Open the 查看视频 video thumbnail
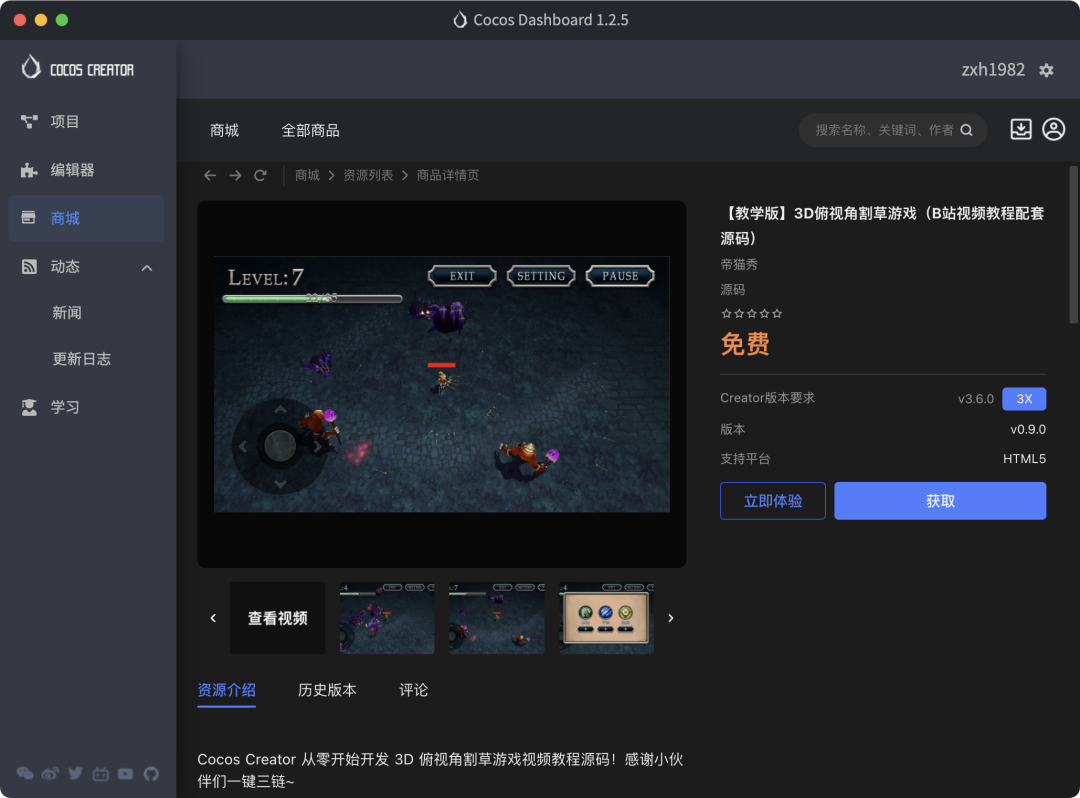Screen dimensions: 1080x798 click(x=278, y=618)
